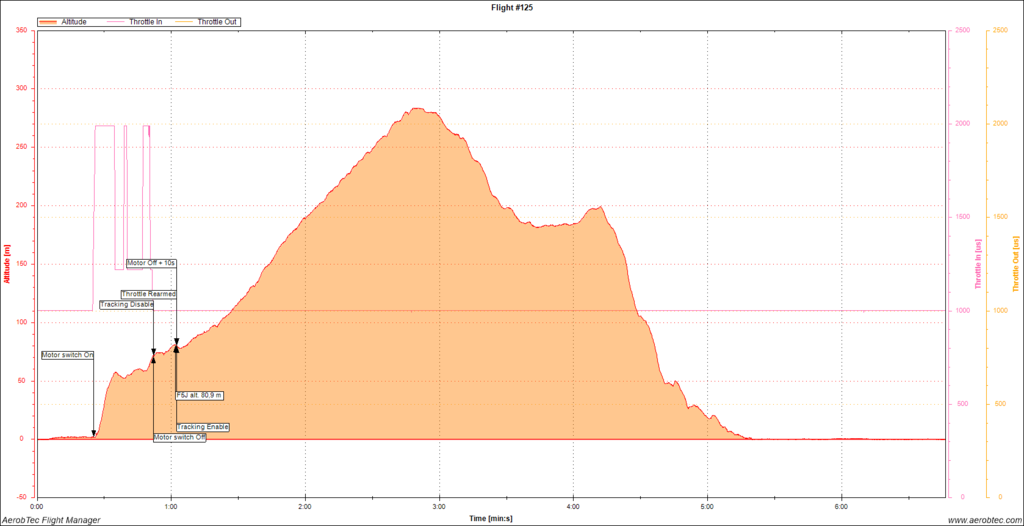Toggle the Throttle Out legend entry

(218, 21)
